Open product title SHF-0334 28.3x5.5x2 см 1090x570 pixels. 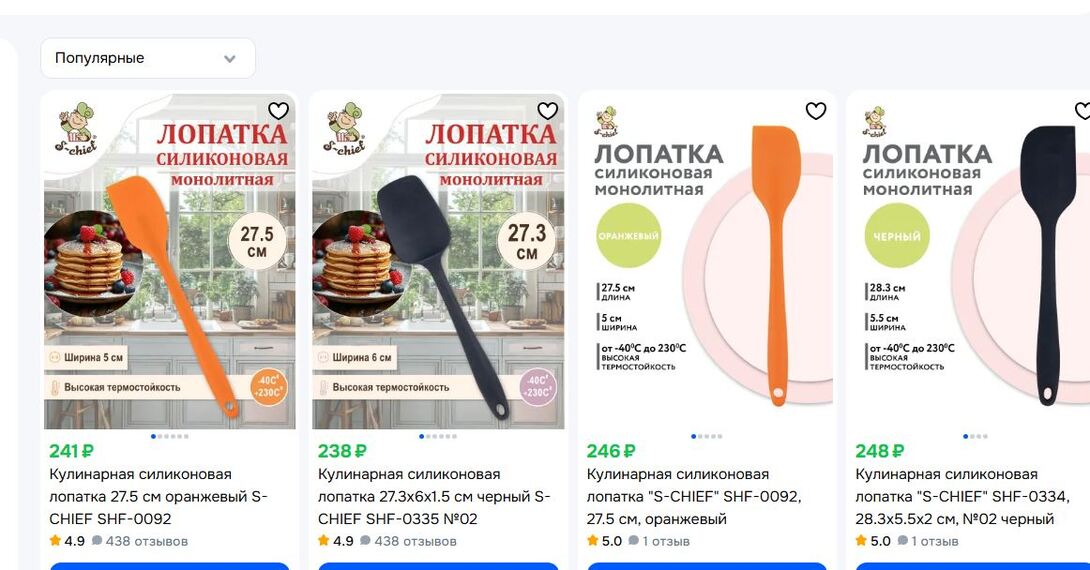[x=954, y=496]
